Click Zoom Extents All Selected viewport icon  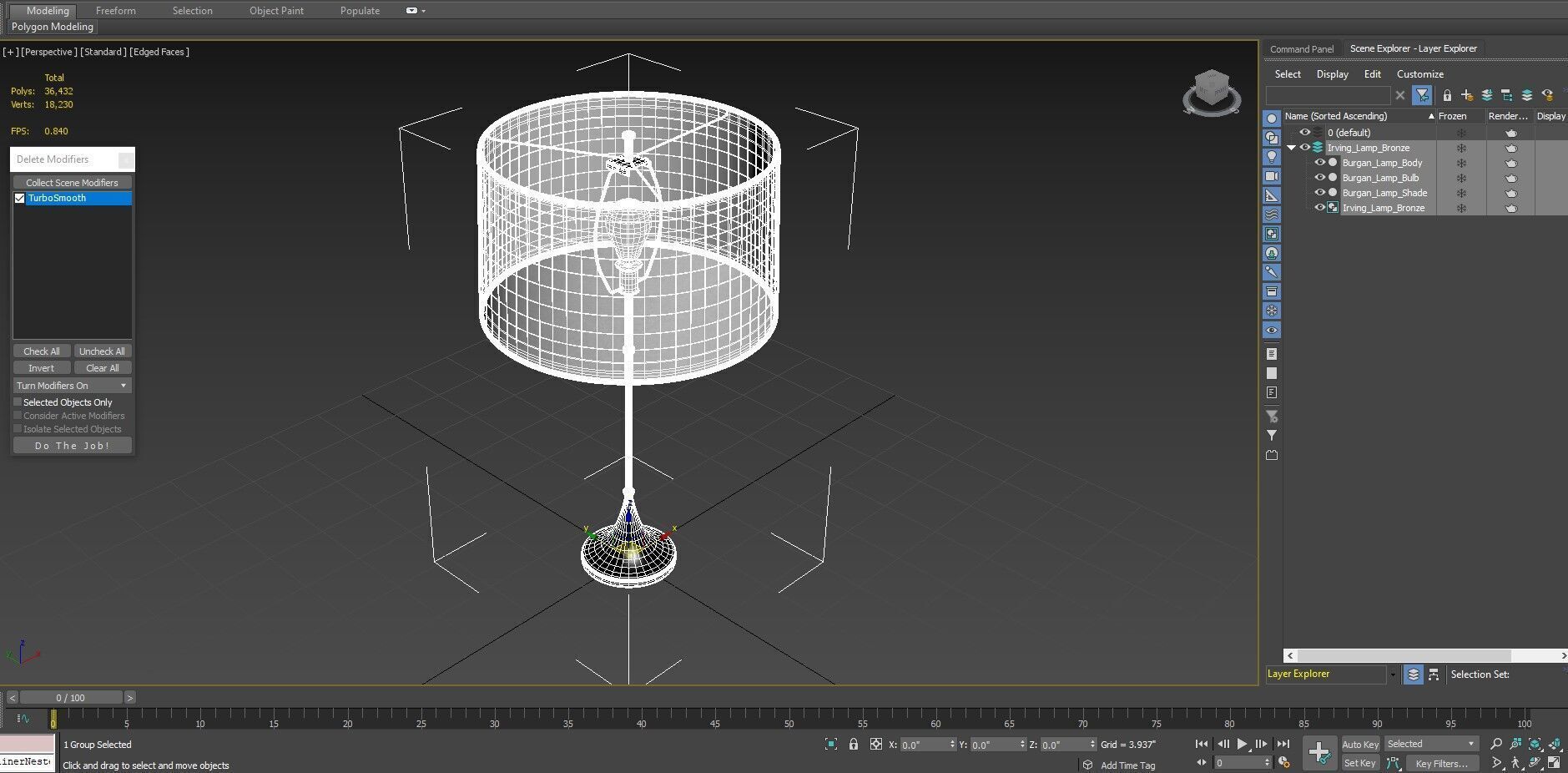coord(1555,744)
